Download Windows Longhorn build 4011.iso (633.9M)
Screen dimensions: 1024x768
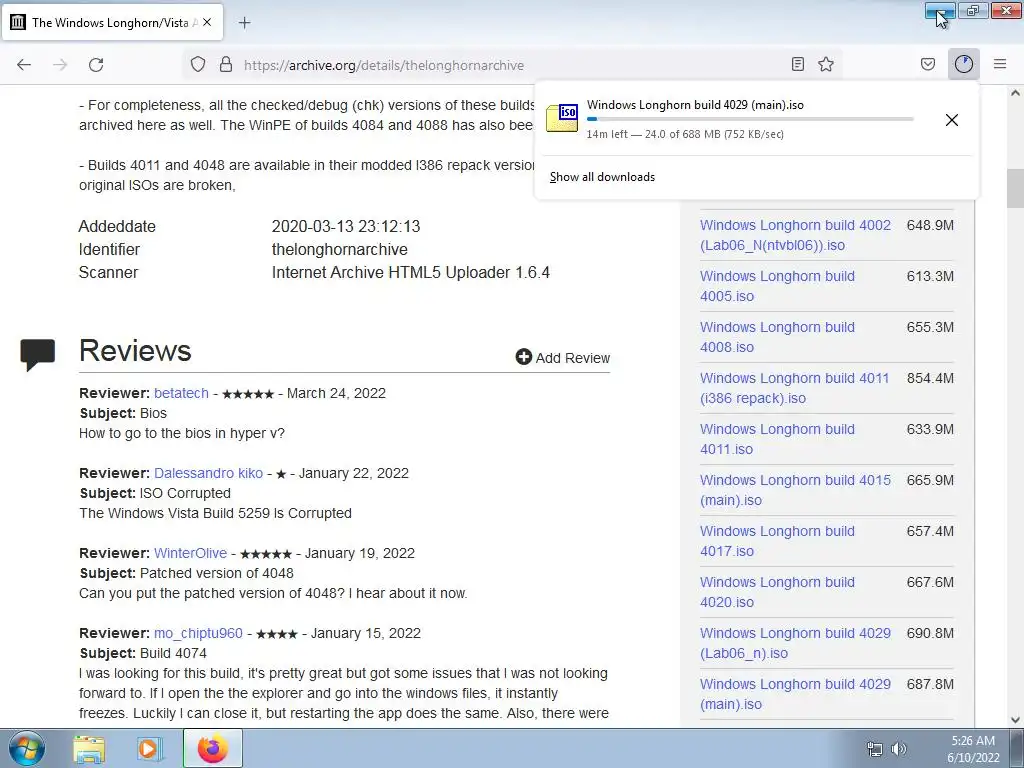777,439
